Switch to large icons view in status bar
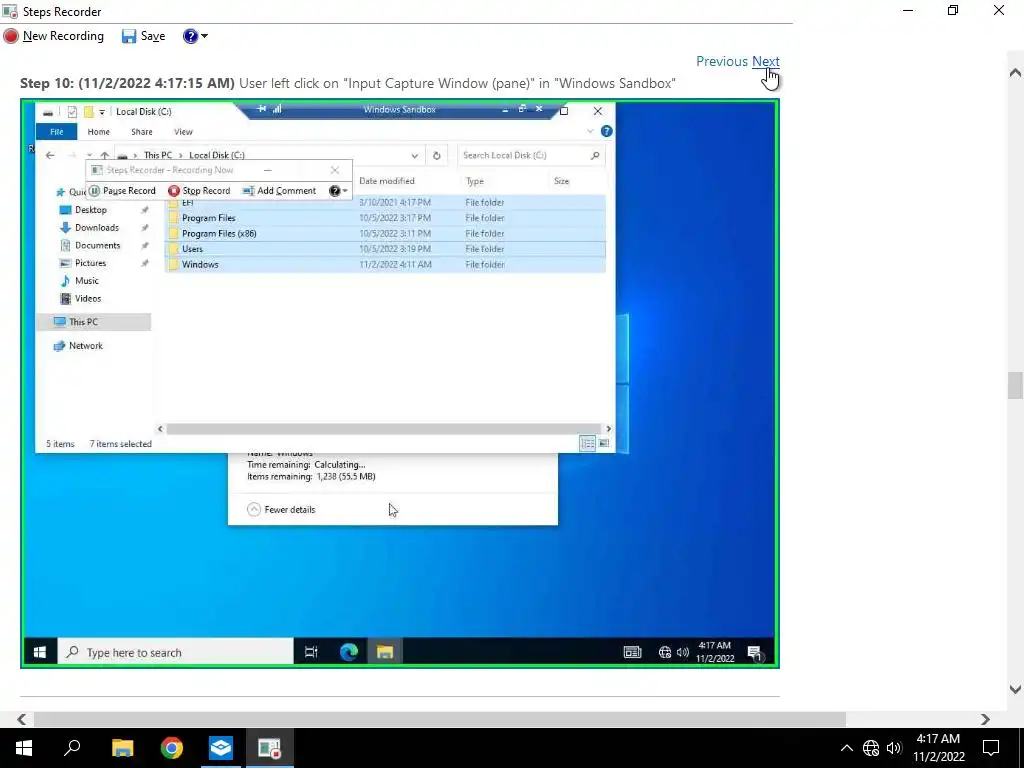This screenshot has width=1024, height=768. (x=603, y=443)
